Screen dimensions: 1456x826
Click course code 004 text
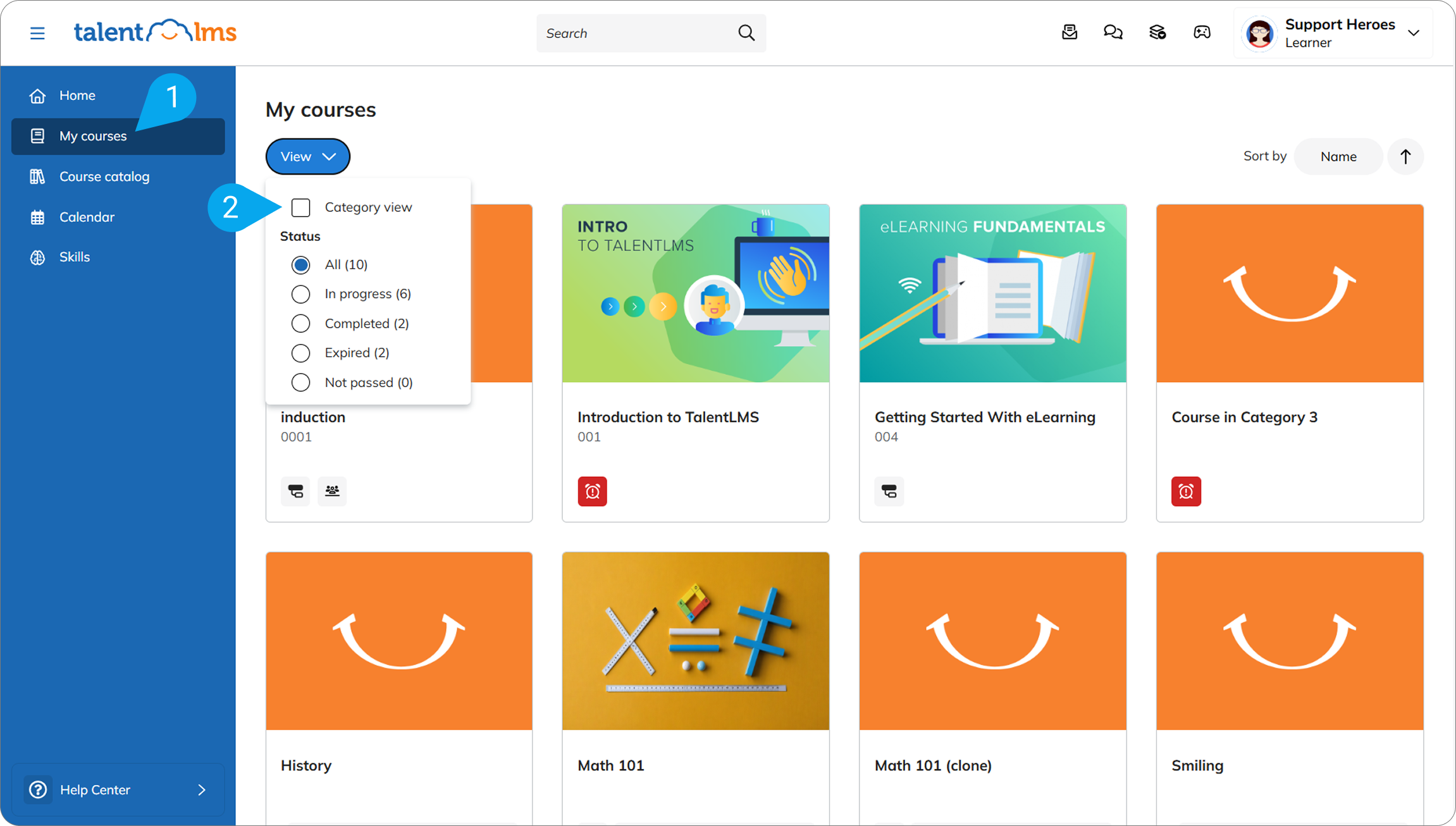coord(886,437)
